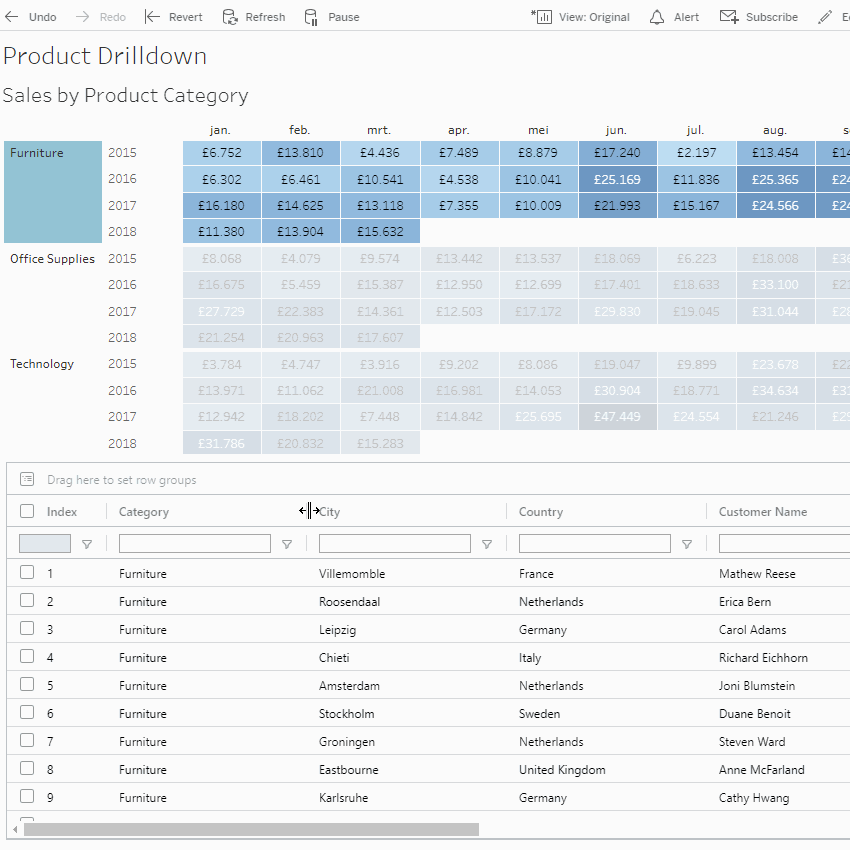Open the City column filter options

tap(487, 544)
